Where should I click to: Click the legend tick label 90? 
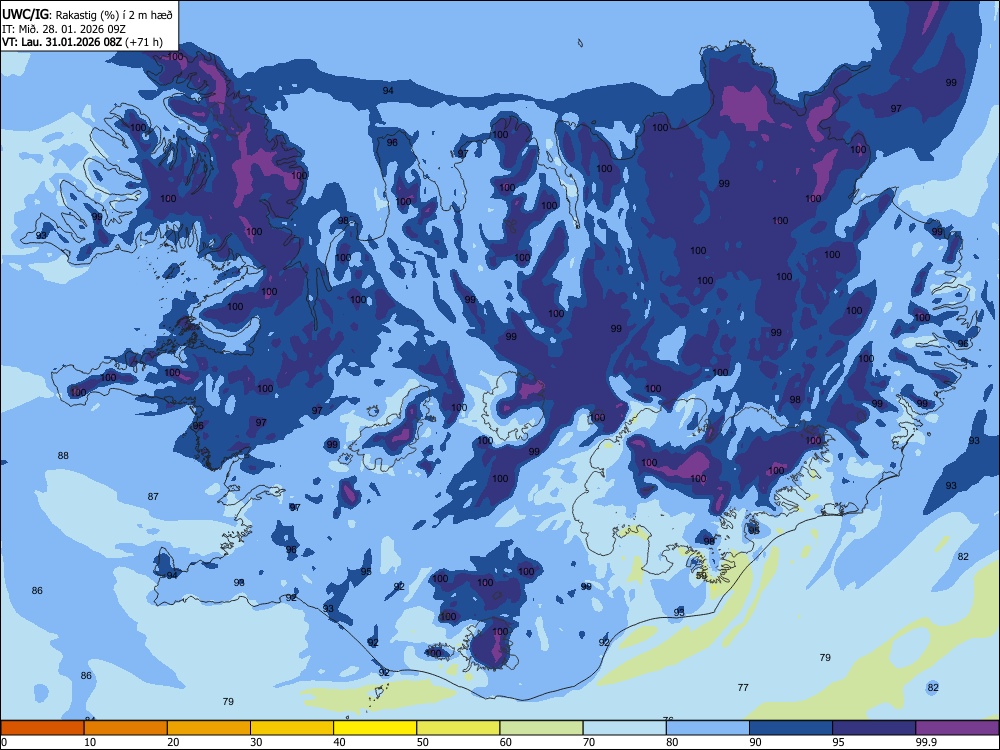tap(756, 742)
